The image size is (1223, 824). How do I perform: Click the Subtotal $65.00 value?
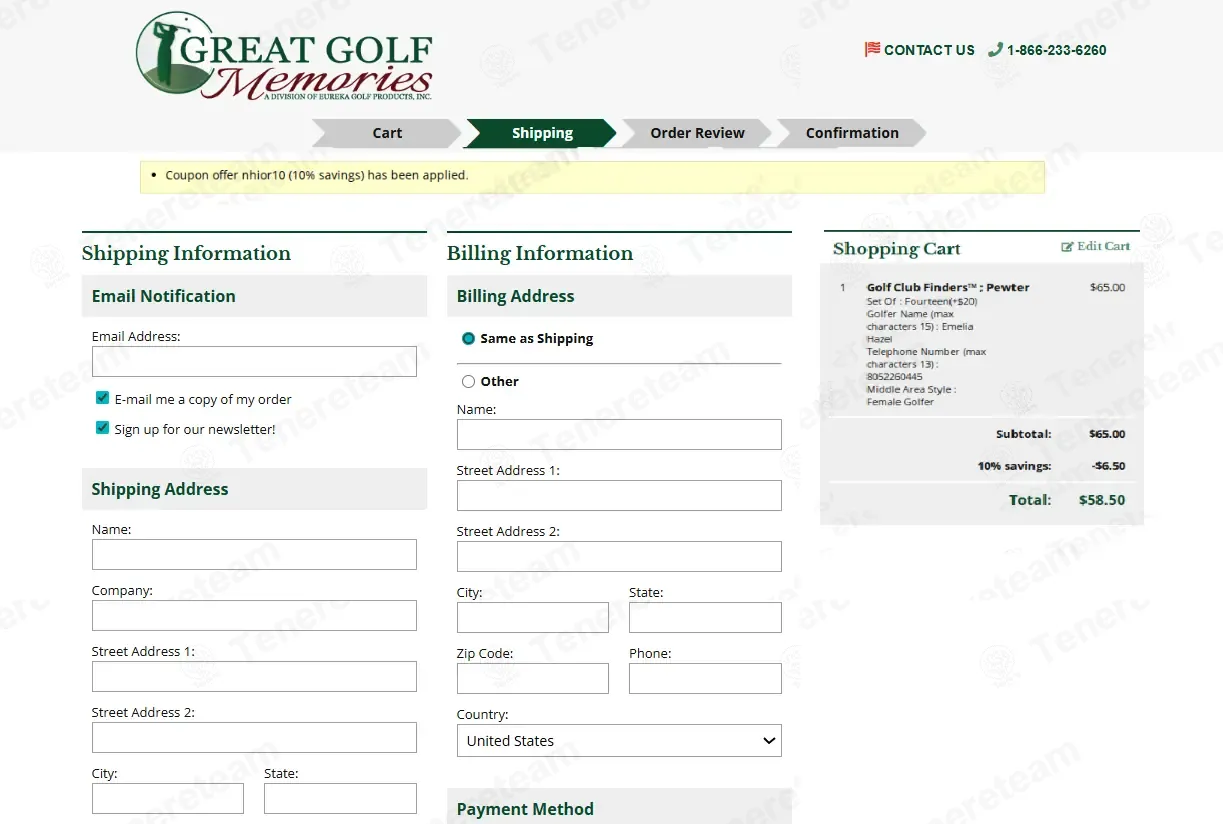[x=1107, y=434]
